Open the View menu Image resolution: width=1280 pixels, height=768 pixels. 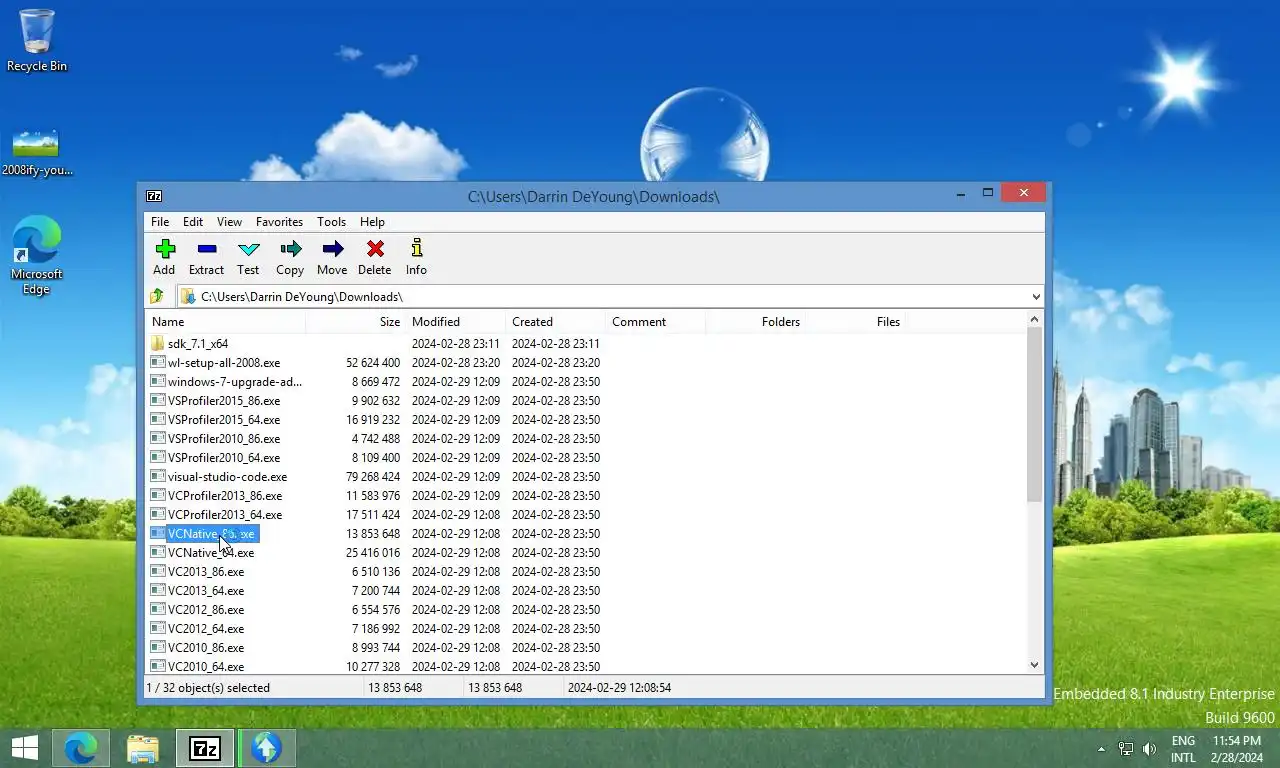(229, 222)
